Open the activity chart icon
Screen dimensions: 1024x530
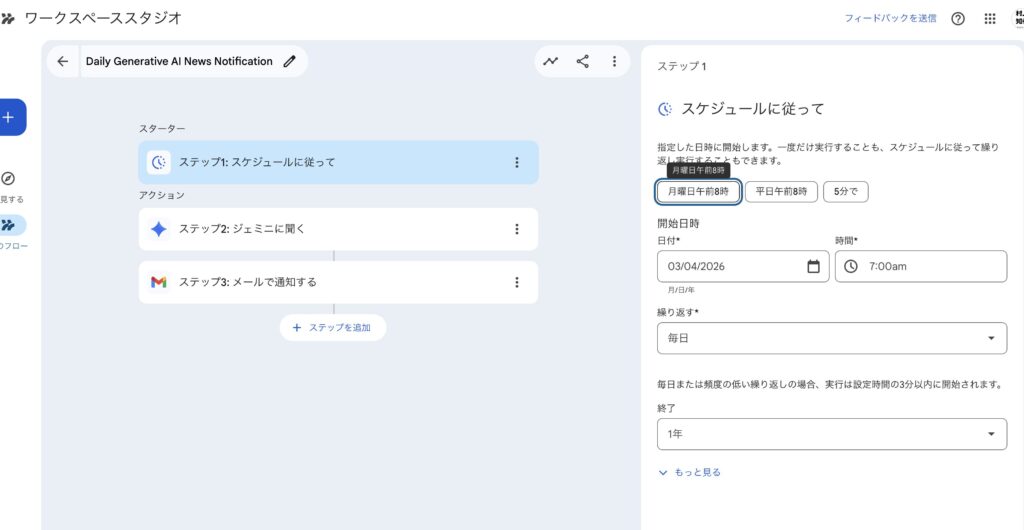pyautogui.click(x=551, y=61)
